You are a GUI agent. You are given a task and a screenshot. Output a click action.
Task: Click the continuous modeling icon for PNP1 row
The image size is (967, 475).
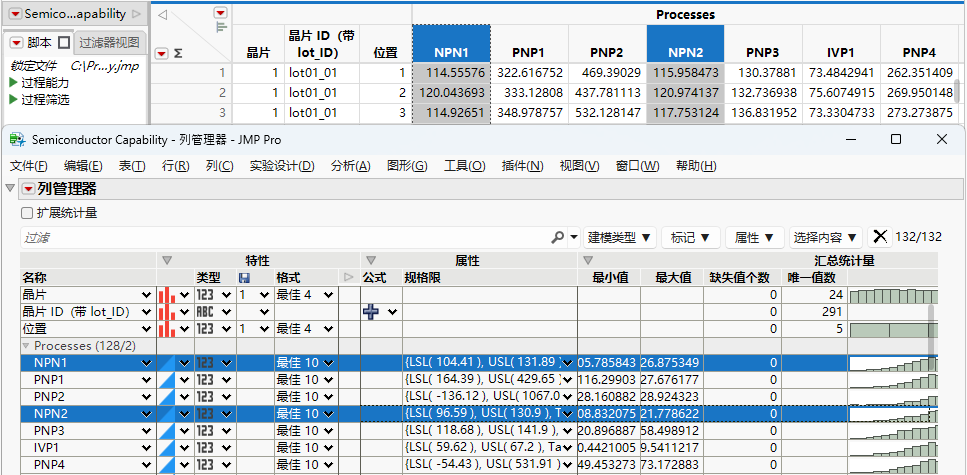point(167,379)
